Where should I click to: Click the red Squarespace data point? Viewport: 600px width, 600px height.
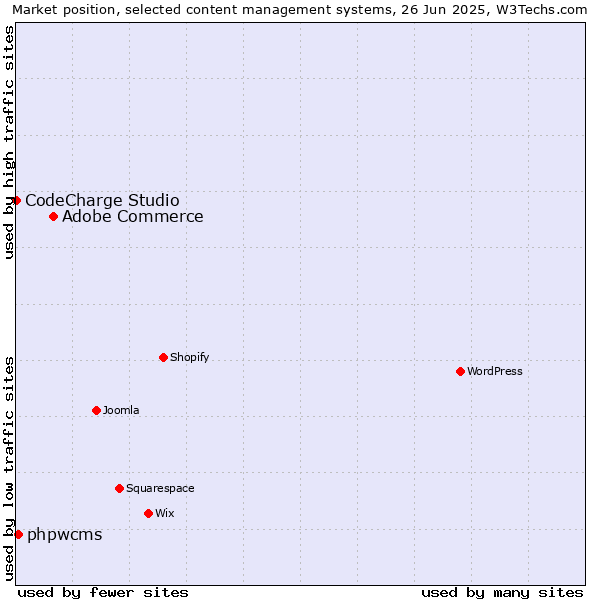[119, 488]
